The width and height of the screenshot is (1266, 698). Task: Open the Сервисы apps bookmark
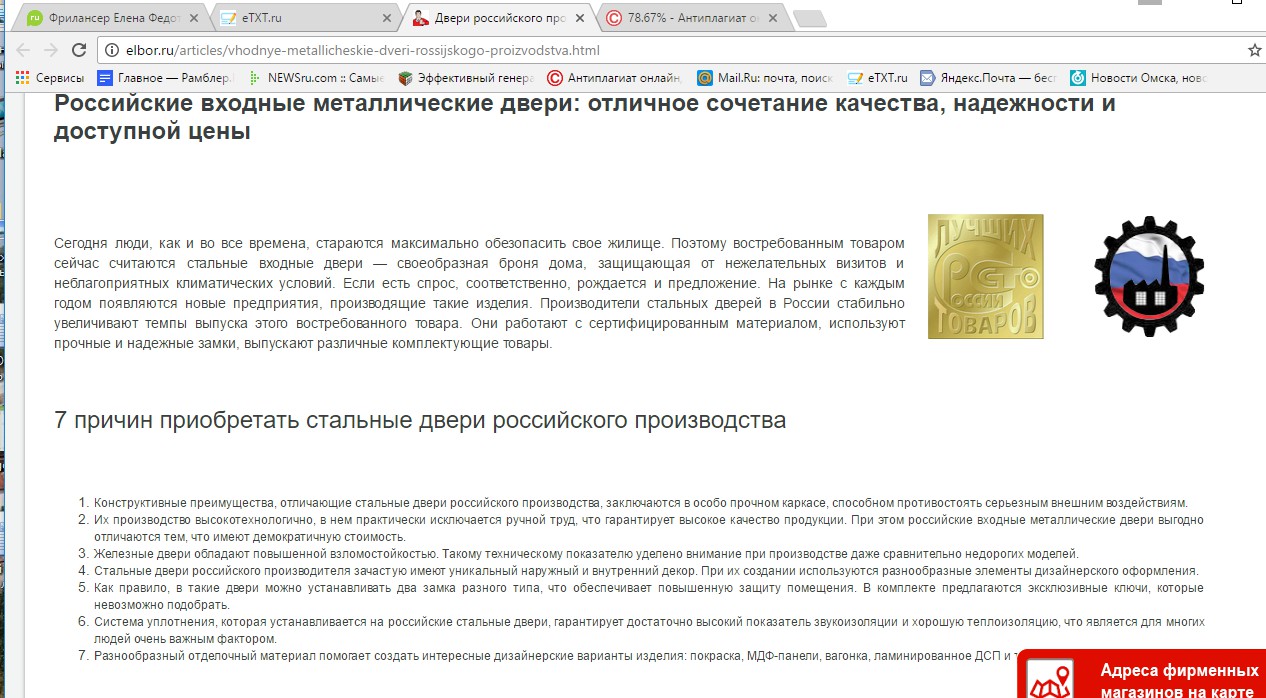point(51,78)
